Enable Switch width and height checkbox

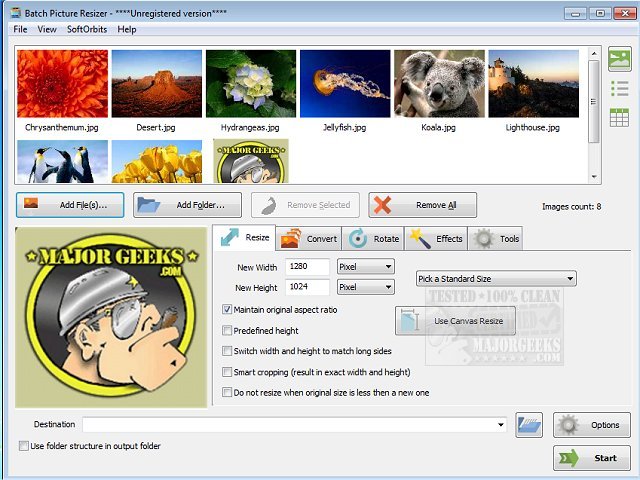pos(227,351)
